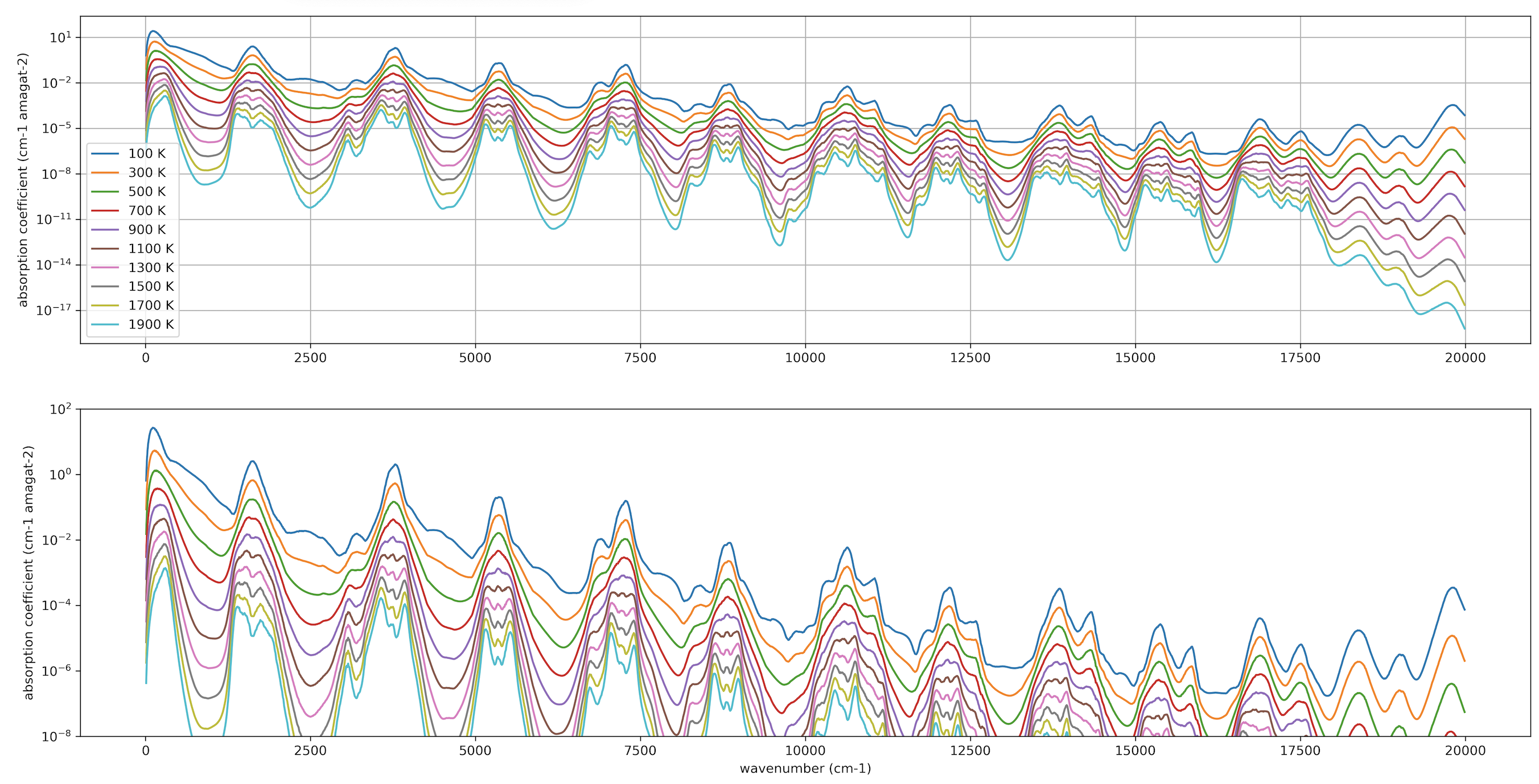Click the green line swatch for 500 K
This screenshot has width=1539, height=784.
tap(105, 192)
